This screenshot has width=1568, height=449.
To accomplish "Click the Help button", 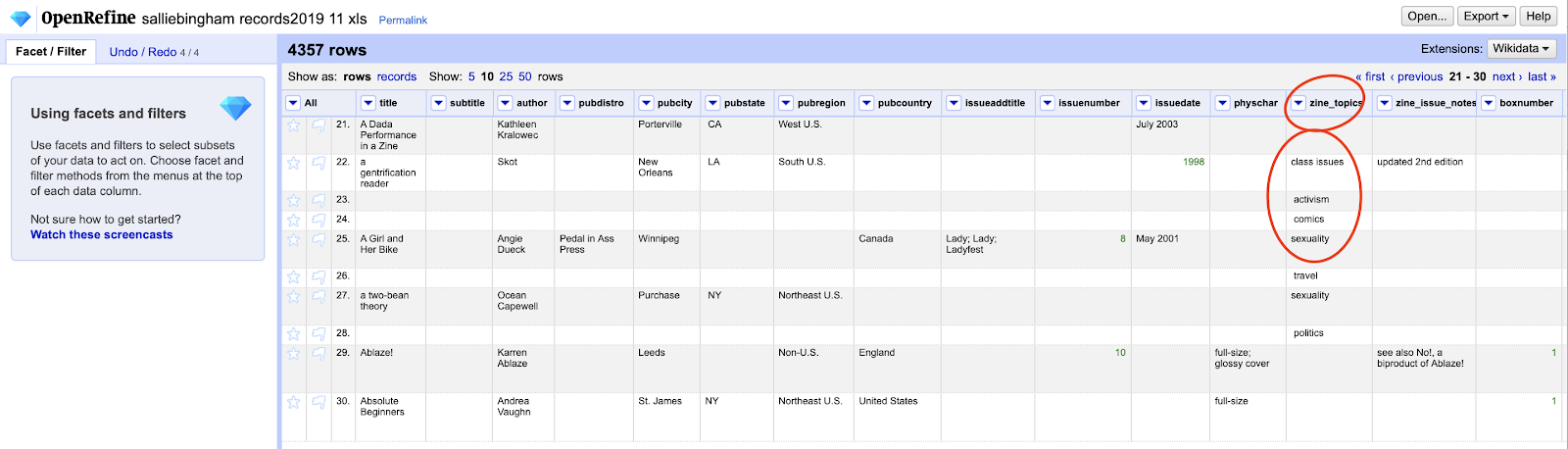I will [1539, 16].
